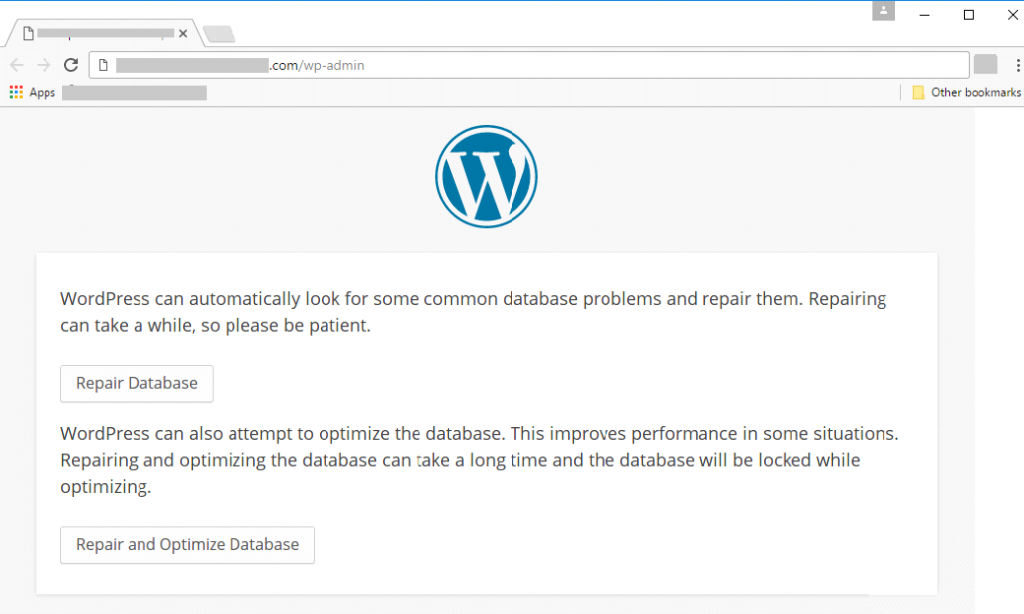Click Repair and Optimize Database
1024x614 pixels.
pyautogui.click(x=187, y=544)
